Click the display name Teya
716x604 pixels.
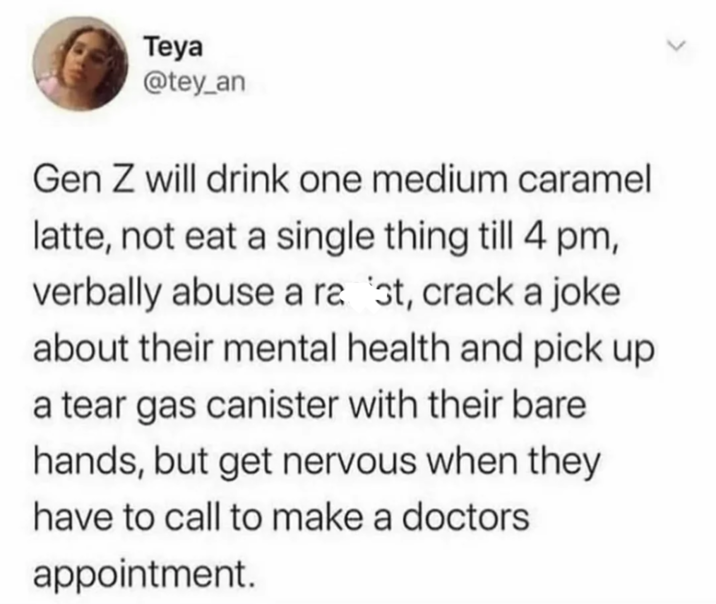(x=174, y=47)
